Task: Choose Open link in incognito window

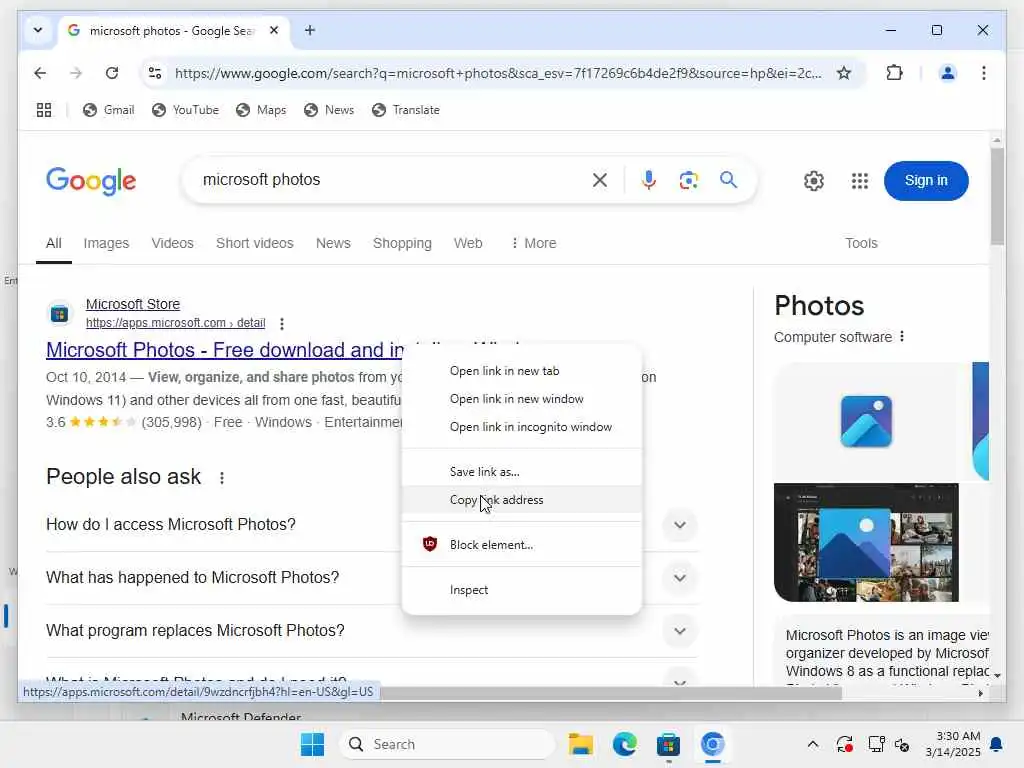Action: pyautogui.click(x=522, y=427)
